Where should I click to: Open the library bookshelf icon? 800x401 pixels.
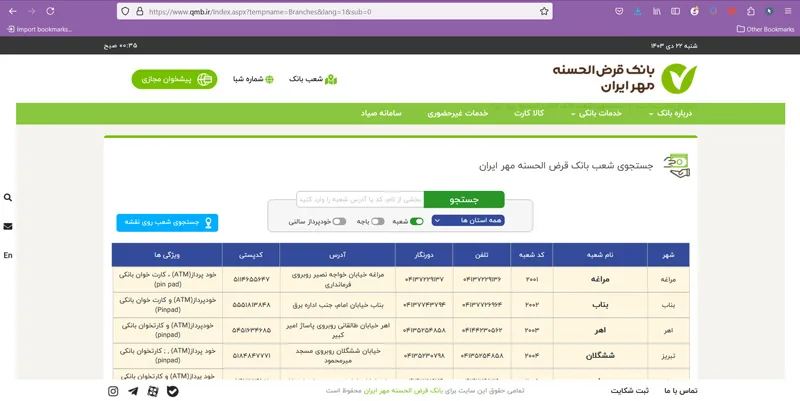tap(657, 11)
